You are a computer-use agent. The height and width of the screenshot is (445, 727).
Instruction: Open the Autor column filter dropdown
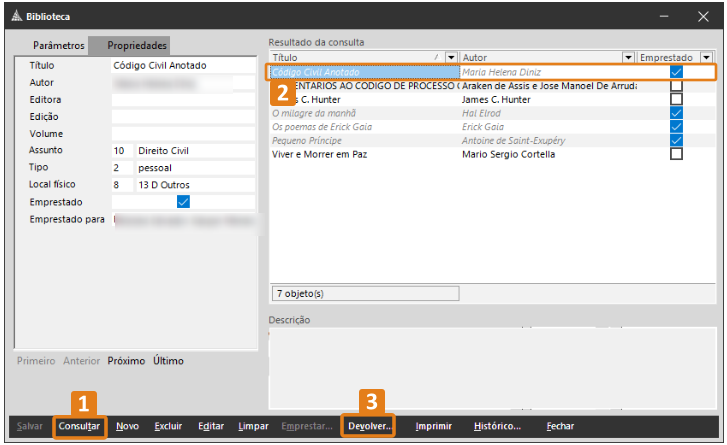pyautogui.click(x=628, y=58)
